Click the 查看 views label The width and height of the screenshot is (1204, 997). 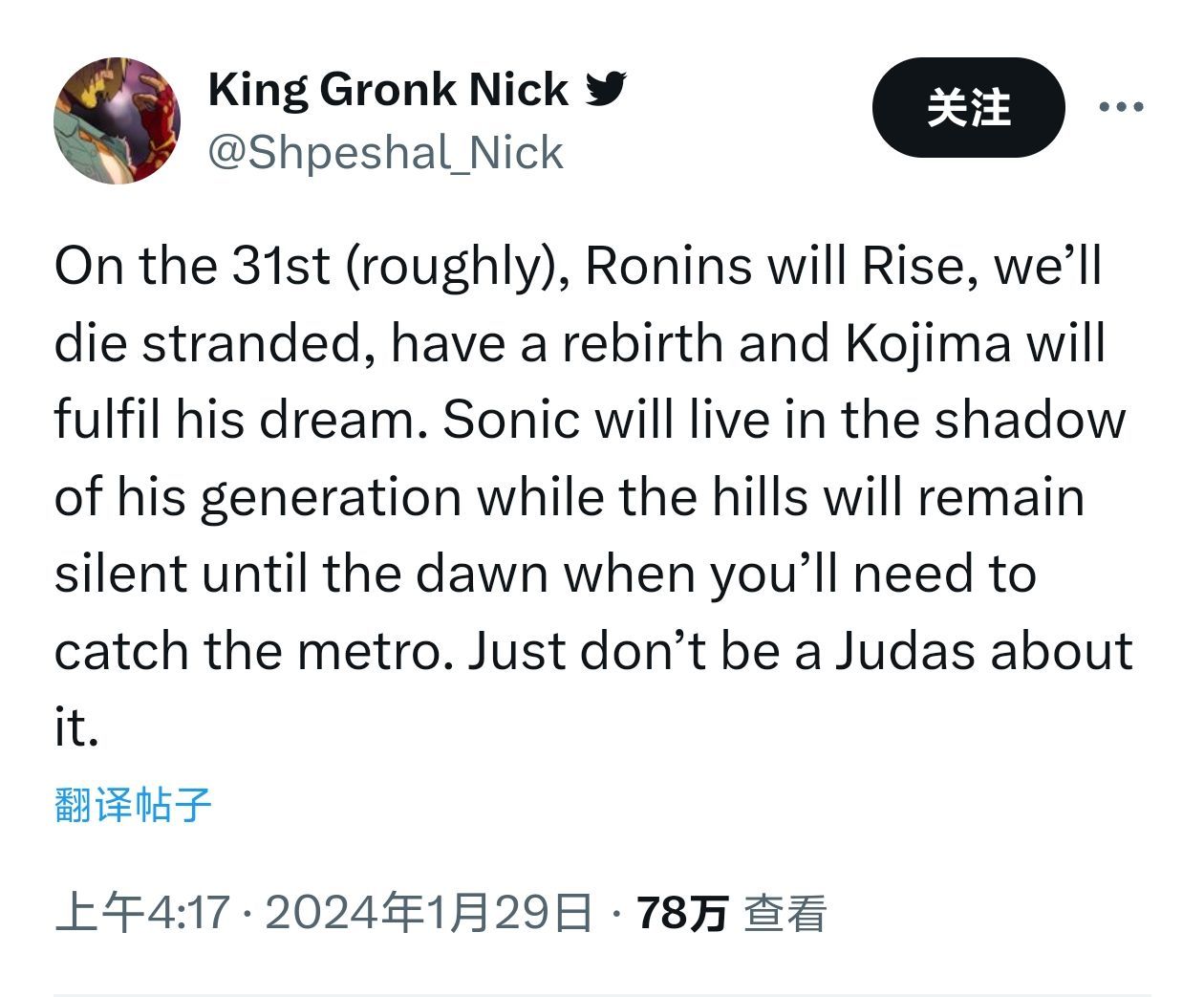pyautogui.click(x=785, y=913)
